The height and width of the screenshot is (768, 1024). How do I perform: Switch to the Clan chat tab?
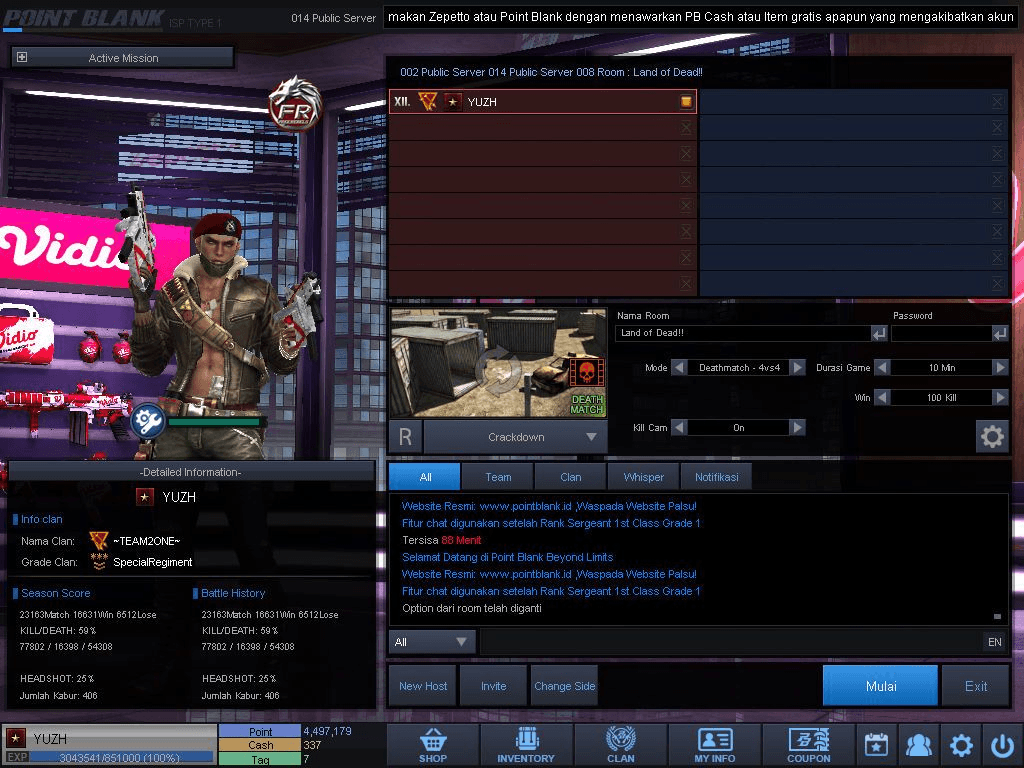(x=571, y=477)
